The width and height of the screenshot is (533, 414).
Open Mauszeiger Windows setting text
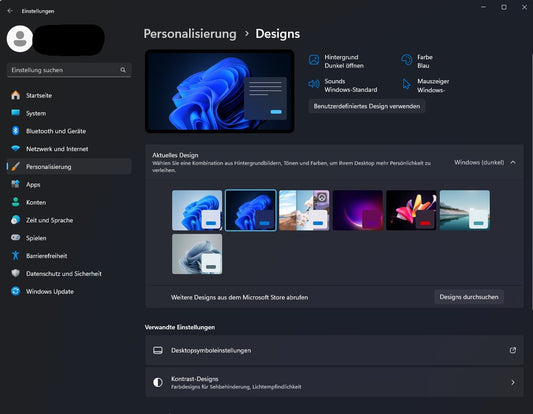tap(433, 86)
